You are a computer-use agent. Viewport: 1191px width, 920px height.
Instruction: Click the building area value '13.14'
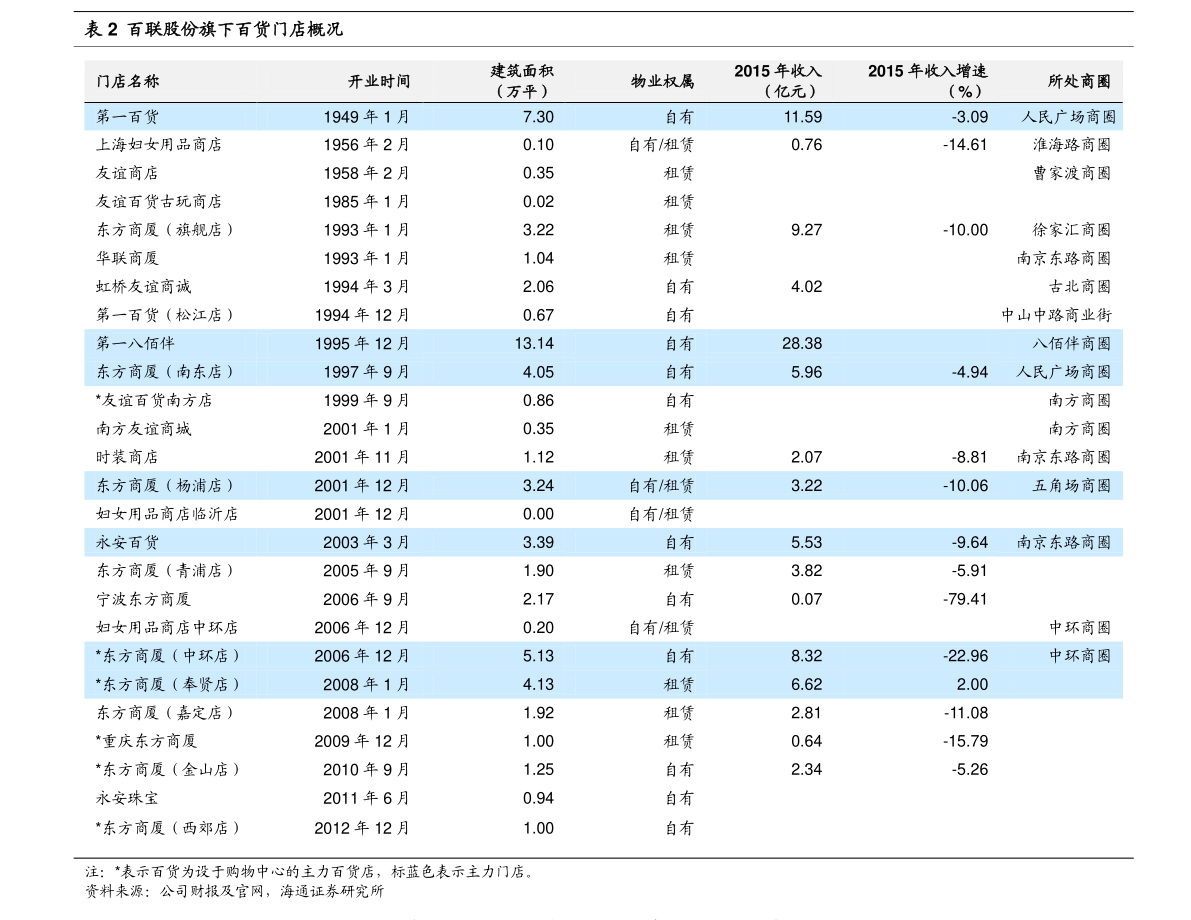pos(534,343)
